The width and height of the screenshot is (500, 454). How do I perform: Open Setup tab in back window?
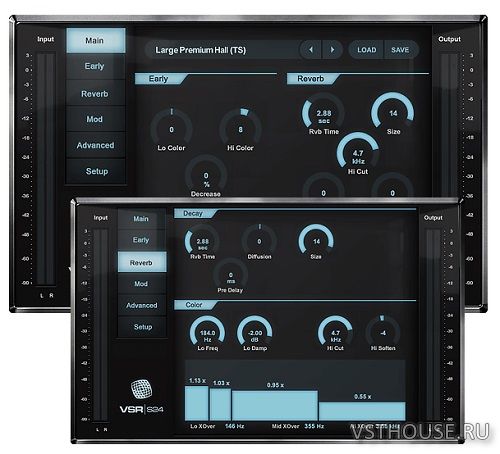[x=96, y=171]
